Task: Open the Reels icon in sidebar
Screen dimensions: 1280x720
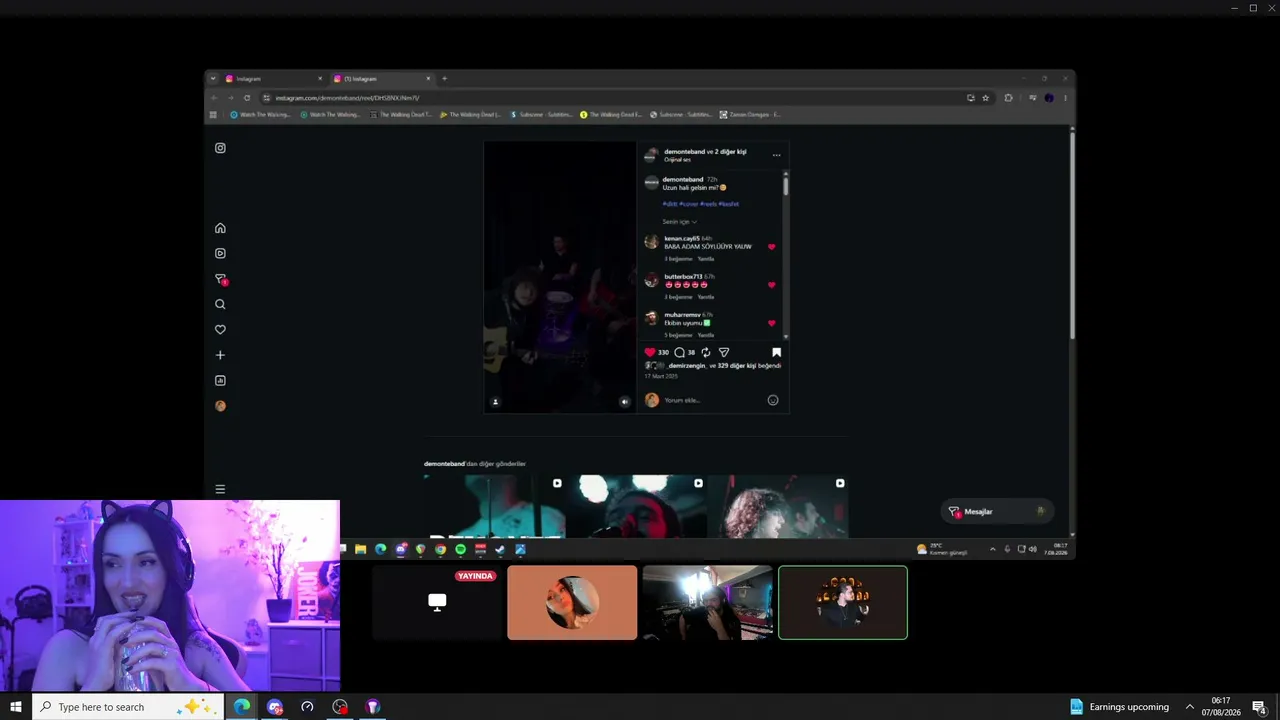Action: tap(220, 253)
